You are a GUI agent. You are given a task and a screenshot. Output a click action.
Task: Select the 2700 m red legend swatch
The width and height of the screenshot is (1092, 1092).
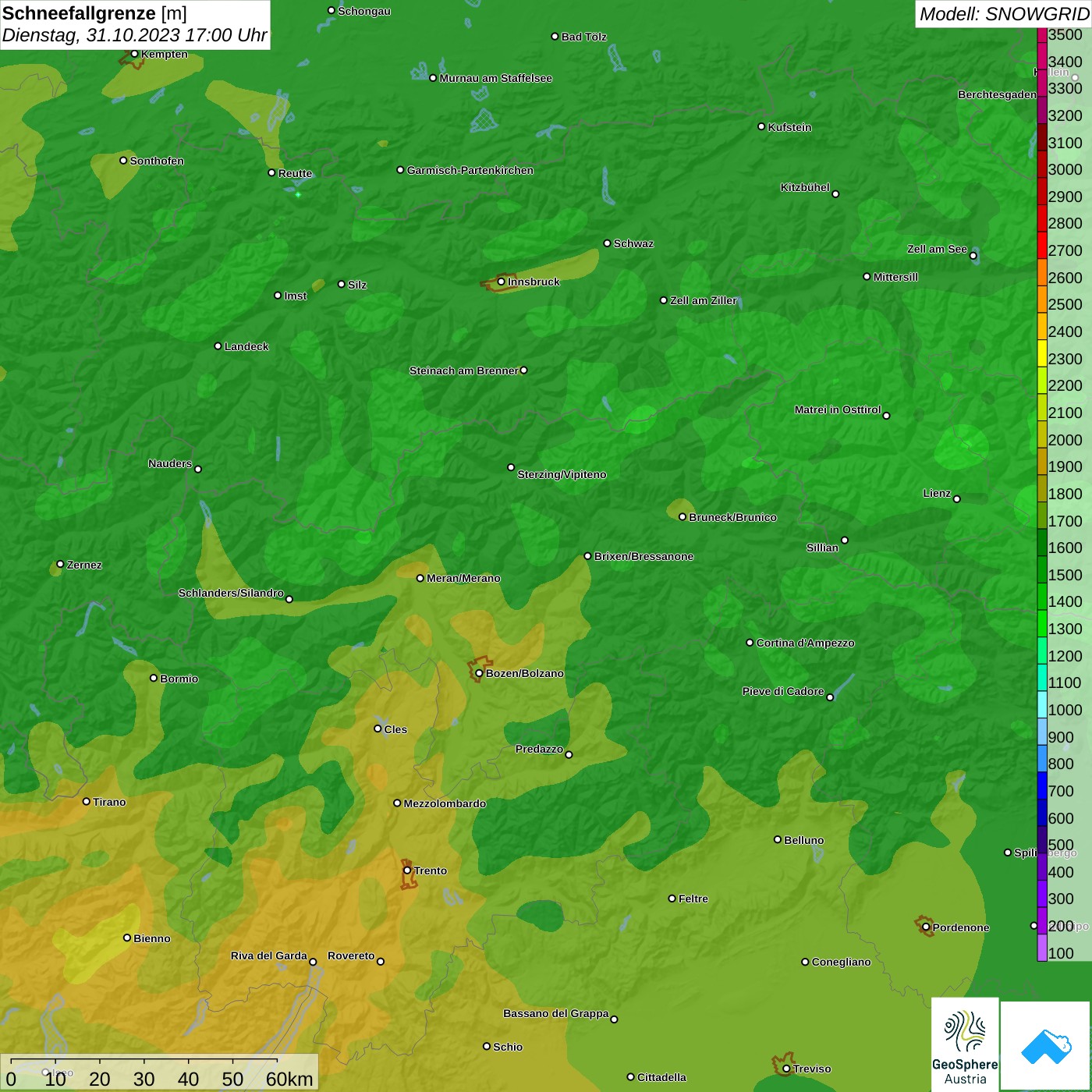pos(1042,245)
